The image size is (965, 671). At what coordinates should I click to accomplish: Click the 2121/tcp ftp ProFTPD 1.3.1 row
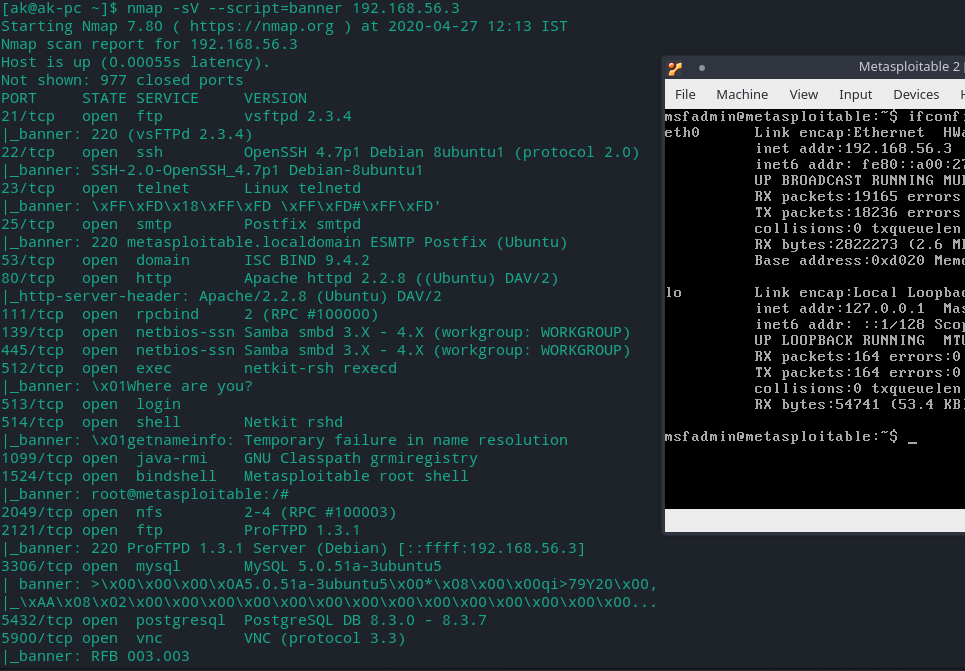(x=181, y=530)
